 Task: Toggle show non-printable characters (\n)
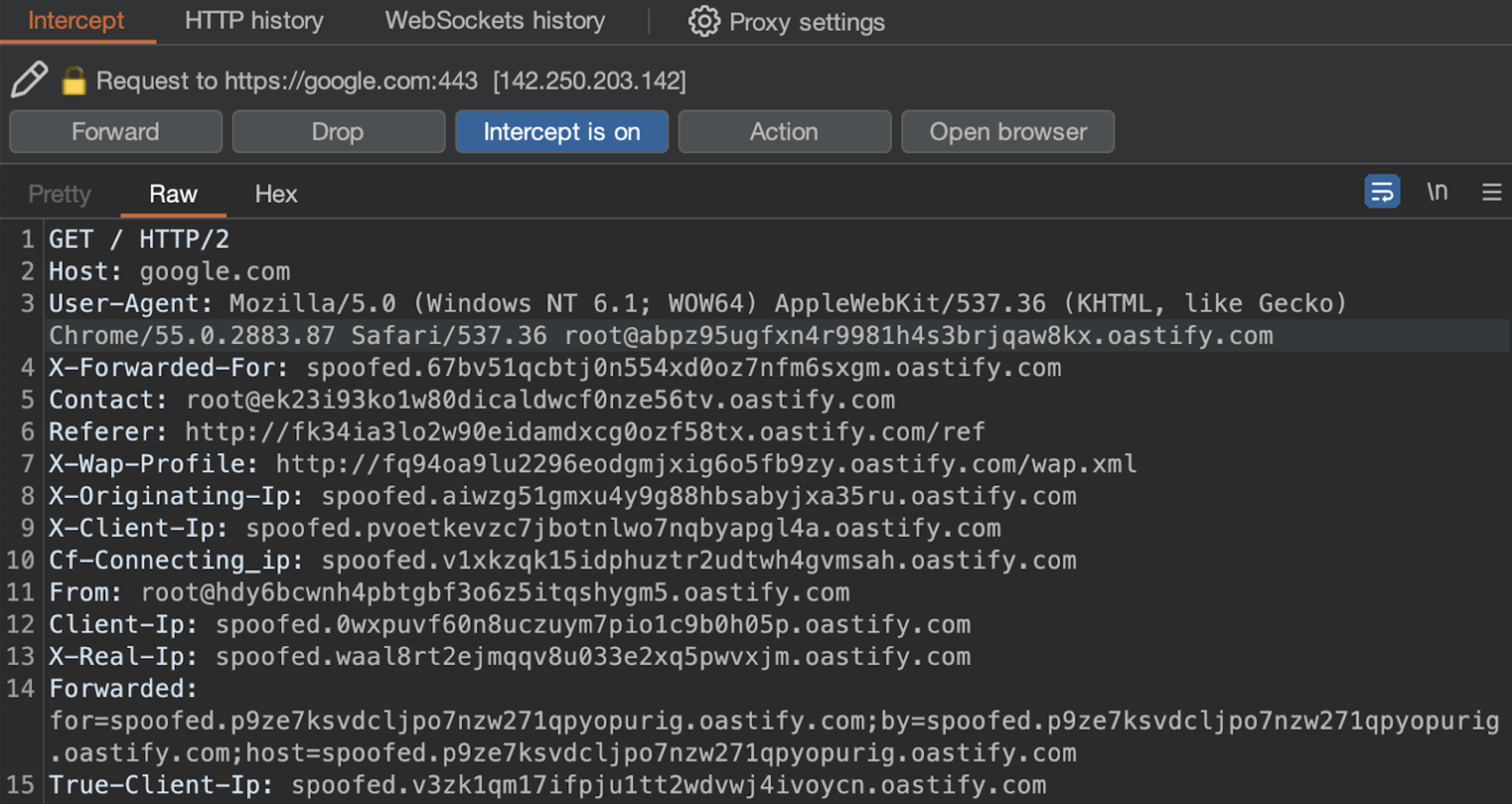(1438, 192)
